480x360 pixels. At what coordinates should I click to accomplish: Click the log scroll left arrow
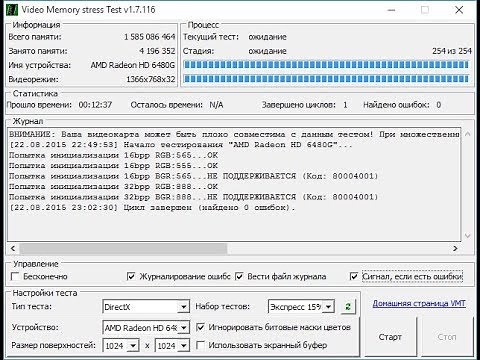[x=13, y=248]
